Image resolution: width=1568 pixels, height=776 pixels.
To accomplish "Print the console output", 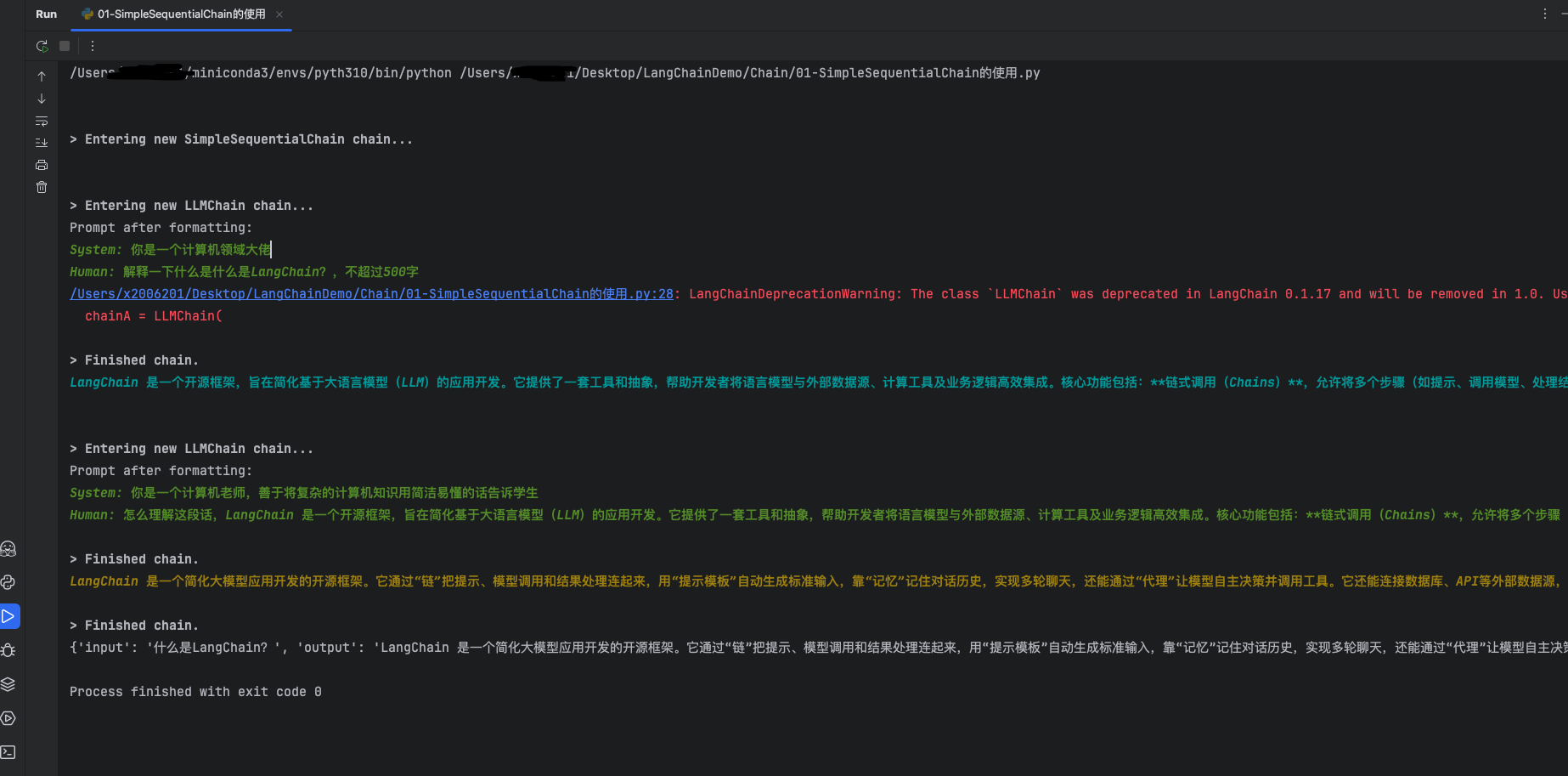I will [42, 165].
